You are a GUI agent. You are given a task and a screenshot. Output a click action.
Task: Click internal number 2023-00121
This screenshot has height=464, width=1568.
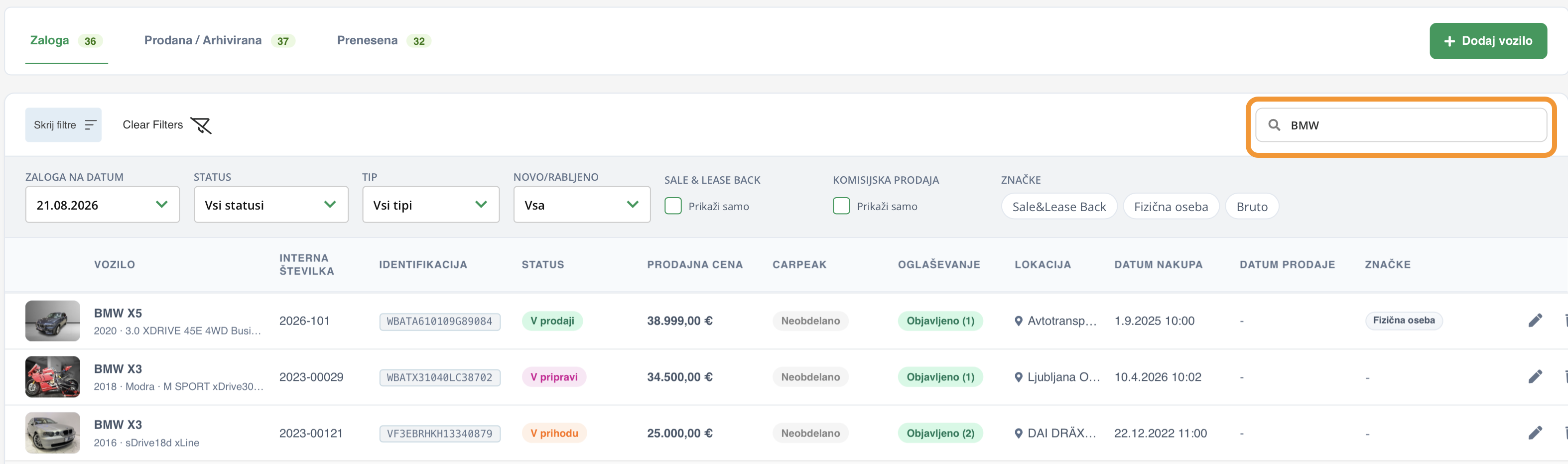311,433
